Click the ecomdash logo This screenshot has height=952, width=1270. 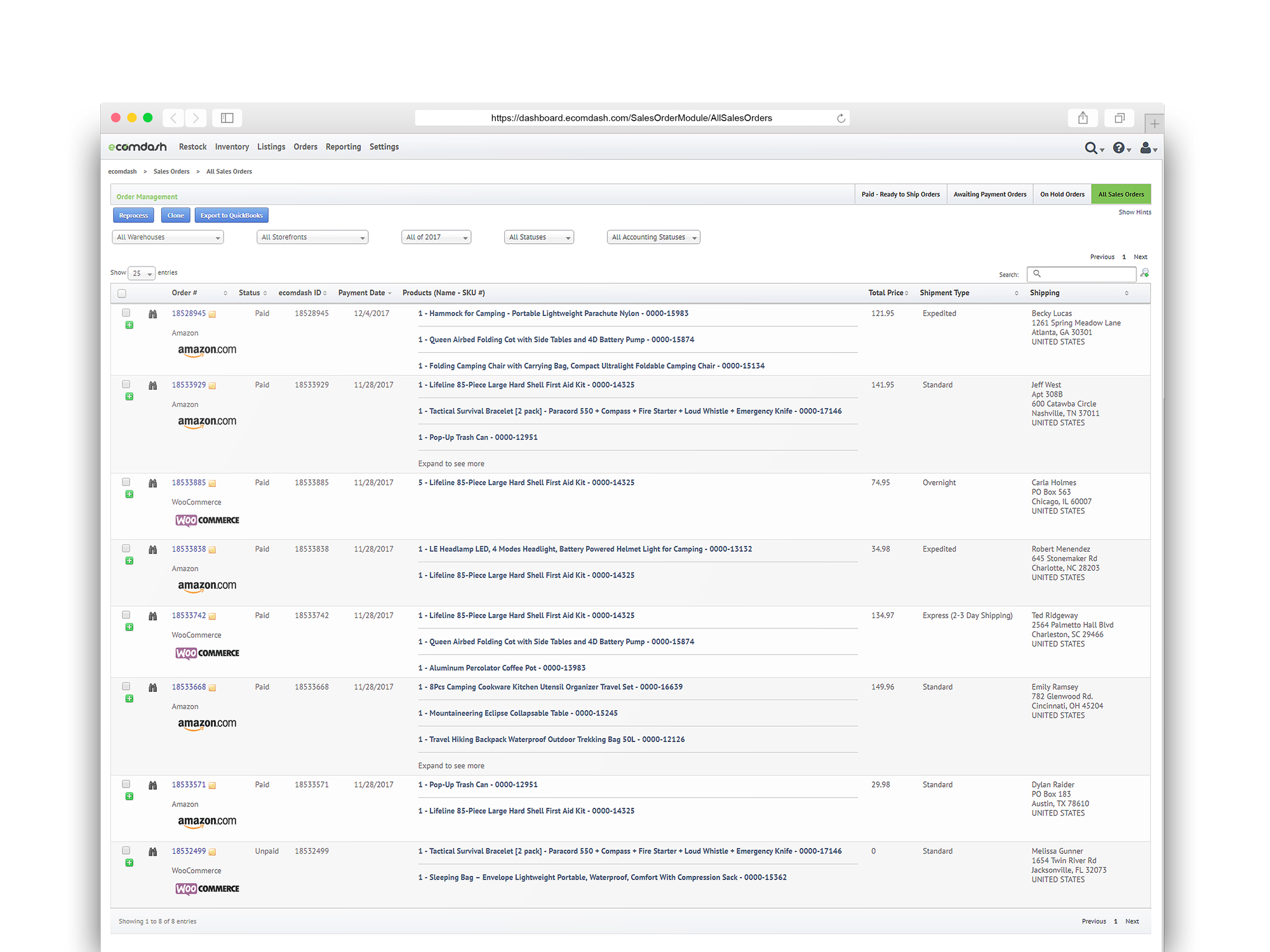137,147
